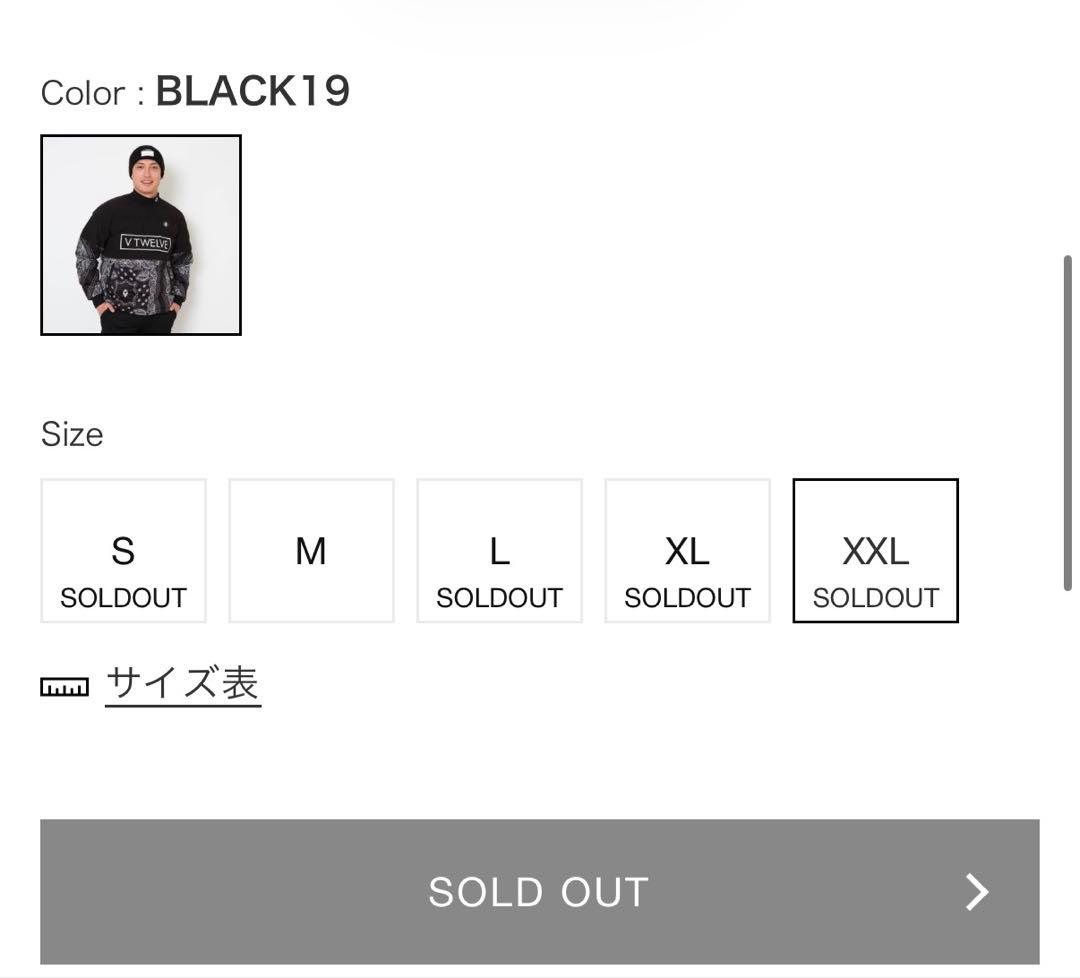Choose the XL size box
This screenshot has height=978, width=1080.
[687, 550]
